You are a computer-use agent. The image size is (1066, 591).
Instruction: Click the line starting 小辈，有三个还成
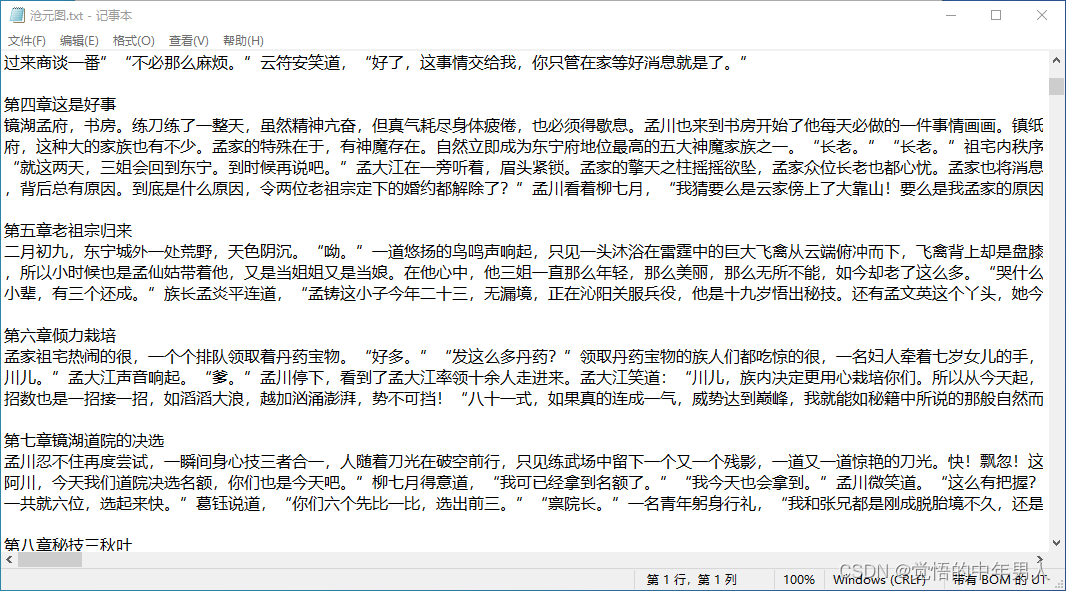click(523, 294)
